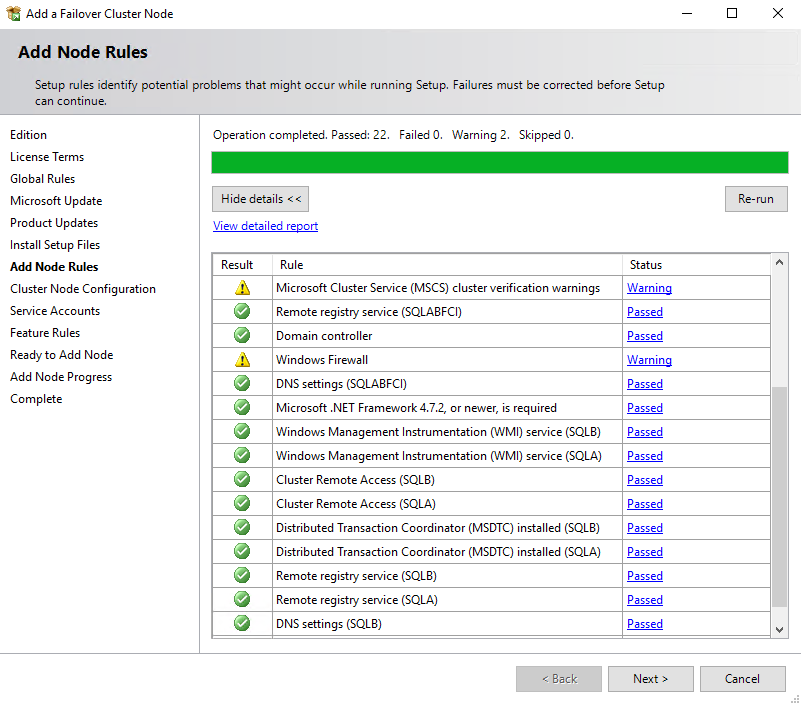
Task: Click the check icon for Remote registry service (SQLB)
Action: coord(242,575)
